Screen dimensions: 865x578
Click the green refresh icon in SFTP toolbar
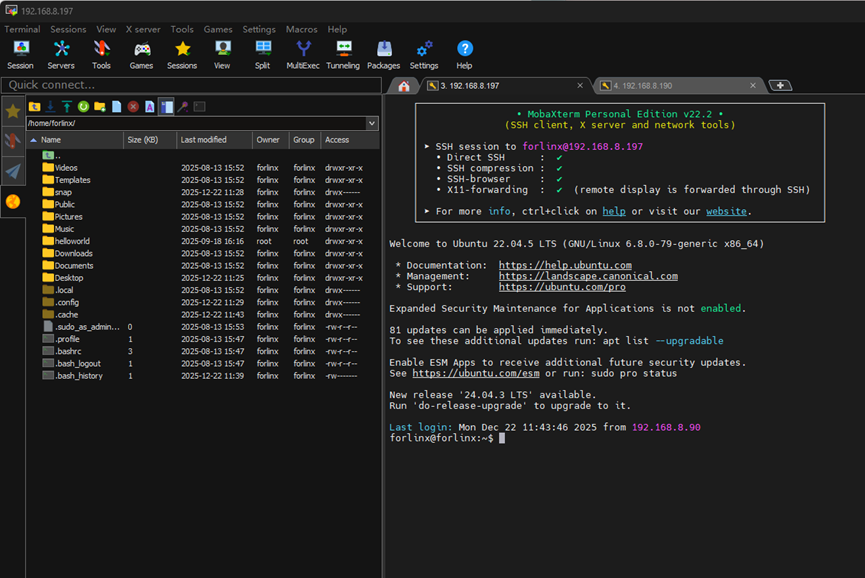(83, 106)
